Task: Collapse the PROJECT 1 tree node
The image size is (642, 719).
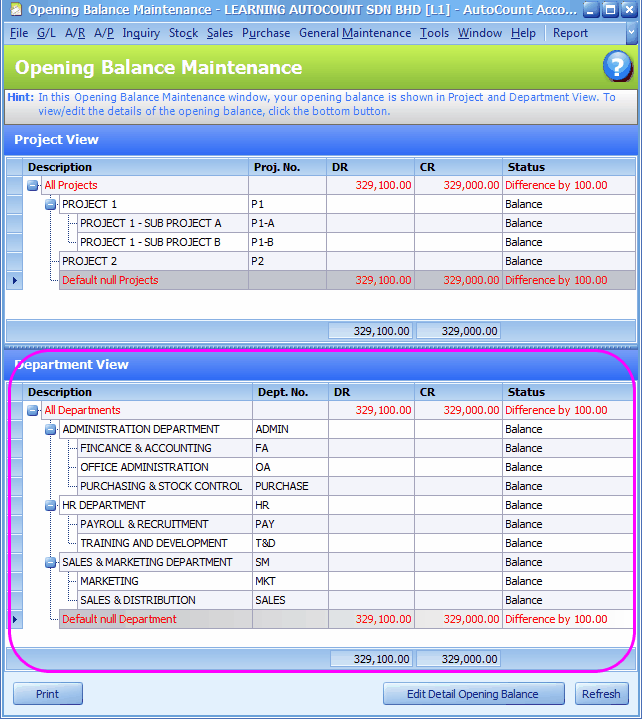Action: pos(50,205)
